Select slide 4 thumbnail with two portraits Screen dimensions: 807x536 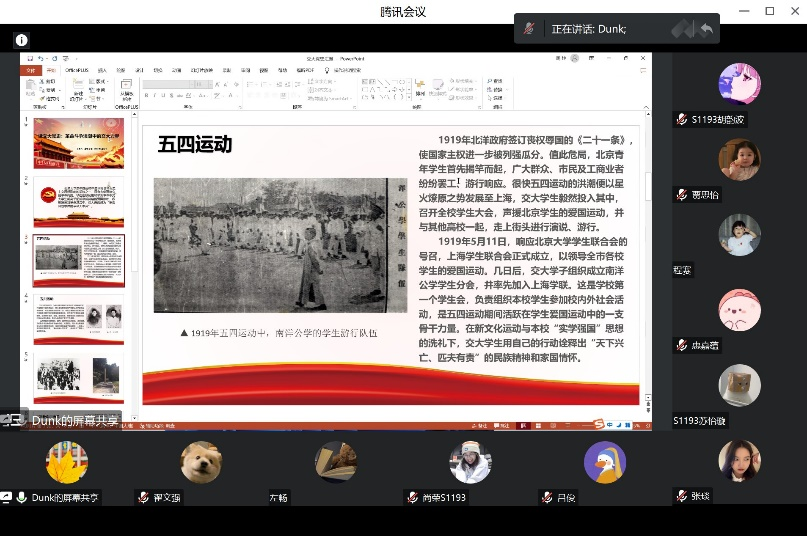(x=79, y=319)
